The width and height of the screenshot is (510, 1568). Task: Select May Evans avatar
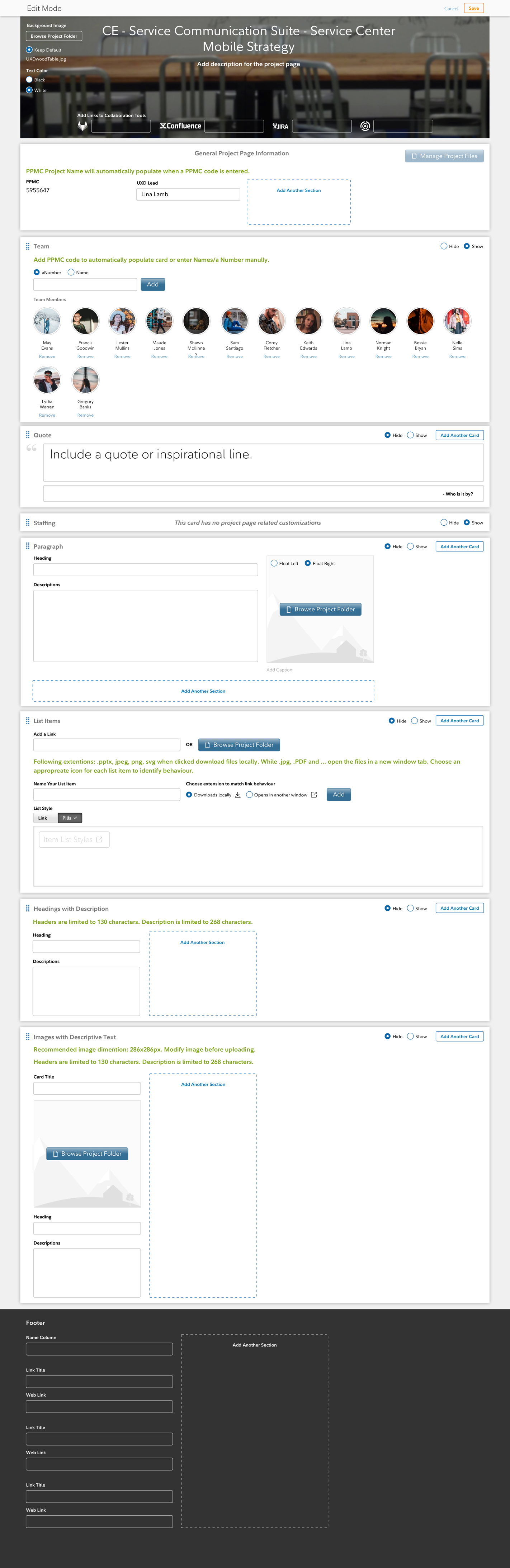(x=47, y=321)
